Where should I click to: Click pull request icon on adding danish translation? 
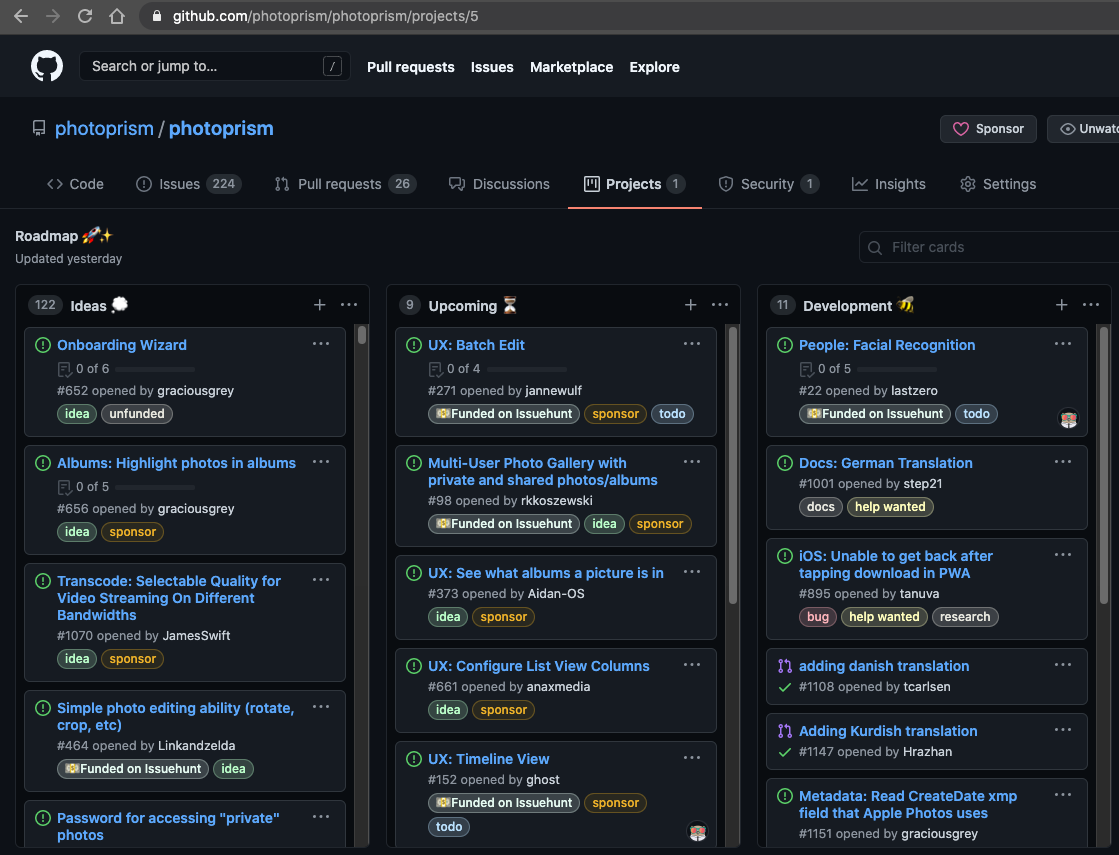785,666
